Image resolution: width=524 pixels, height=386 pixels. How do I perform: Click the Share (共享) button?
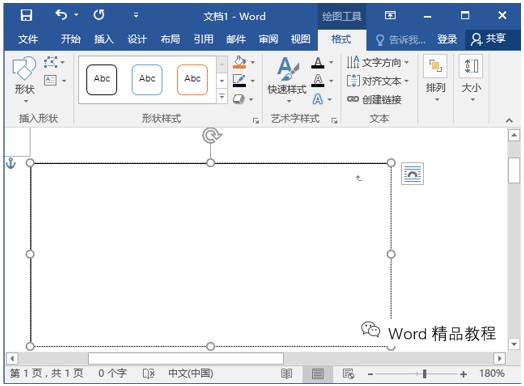(x=488, y=39)
